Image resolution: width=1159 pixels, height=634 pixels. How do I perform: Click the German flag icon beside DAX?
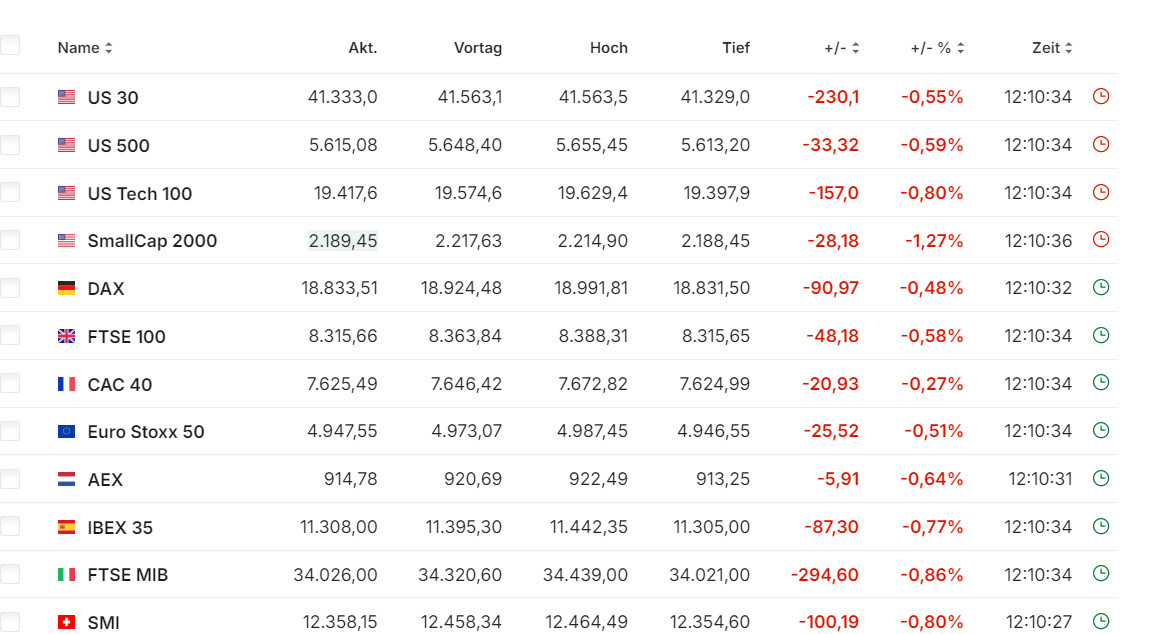click(x=67, y=289)
